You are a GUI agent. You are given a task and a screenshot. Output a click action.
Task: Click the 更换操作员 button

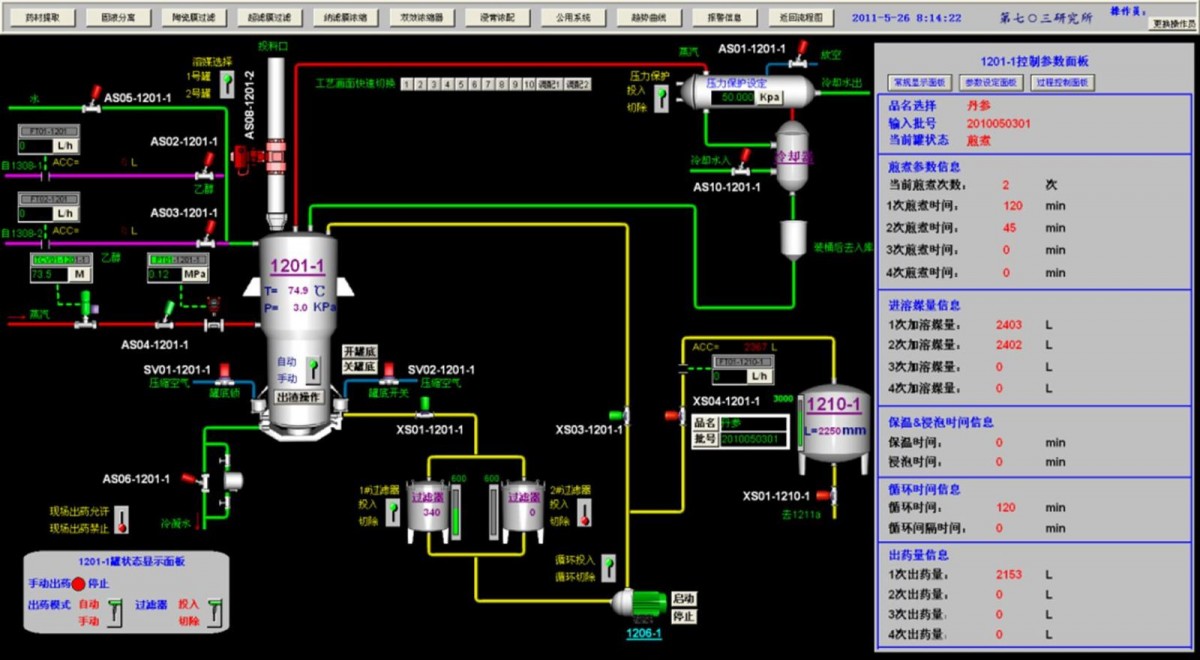(1172, 23)
